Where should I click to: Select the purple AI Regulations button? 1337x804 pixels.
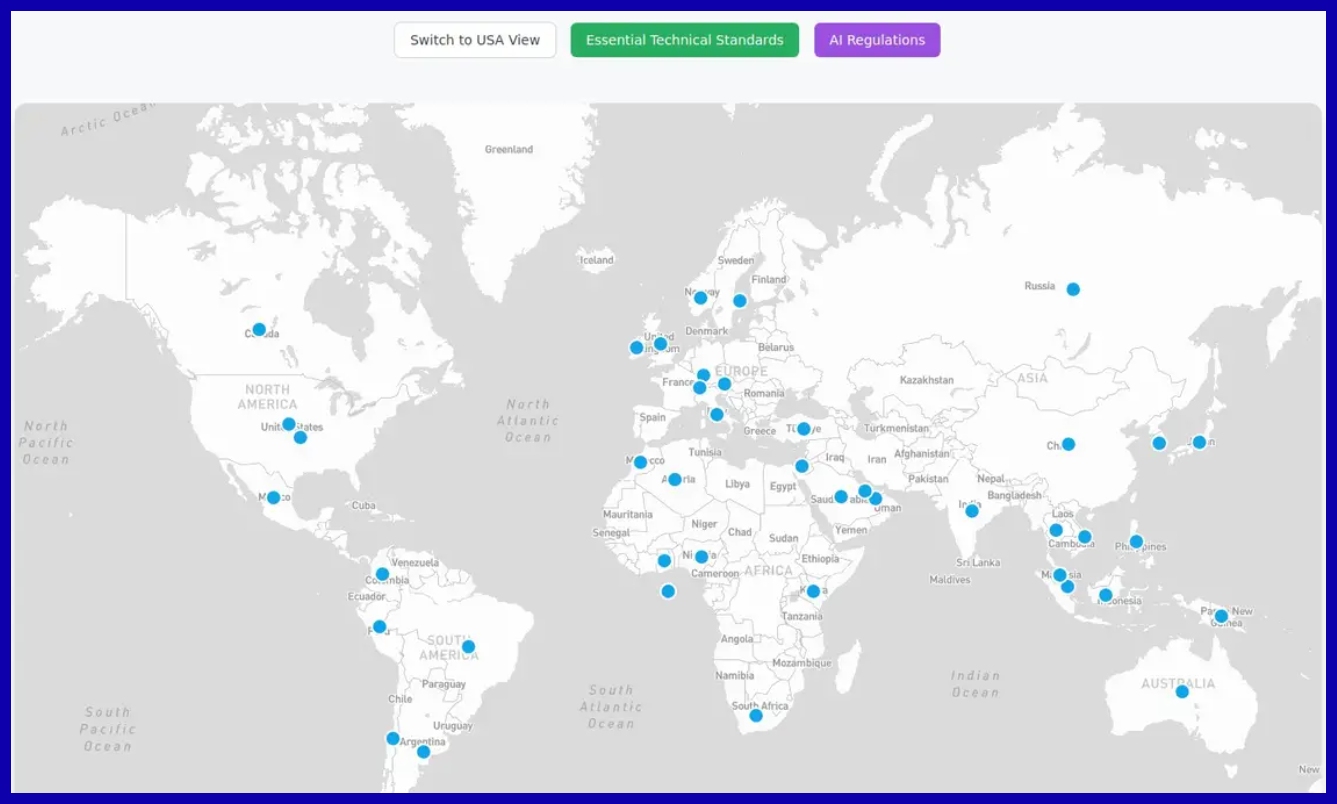pos(876,40)
